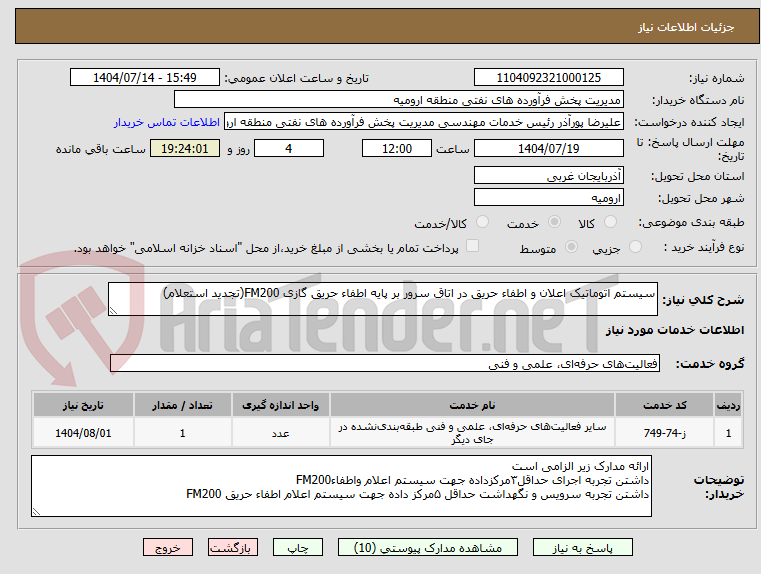This screenshot has width=761, height=574.
Task: Click the جزئیات اطلاعات نیاز page header
Action: 685,27
